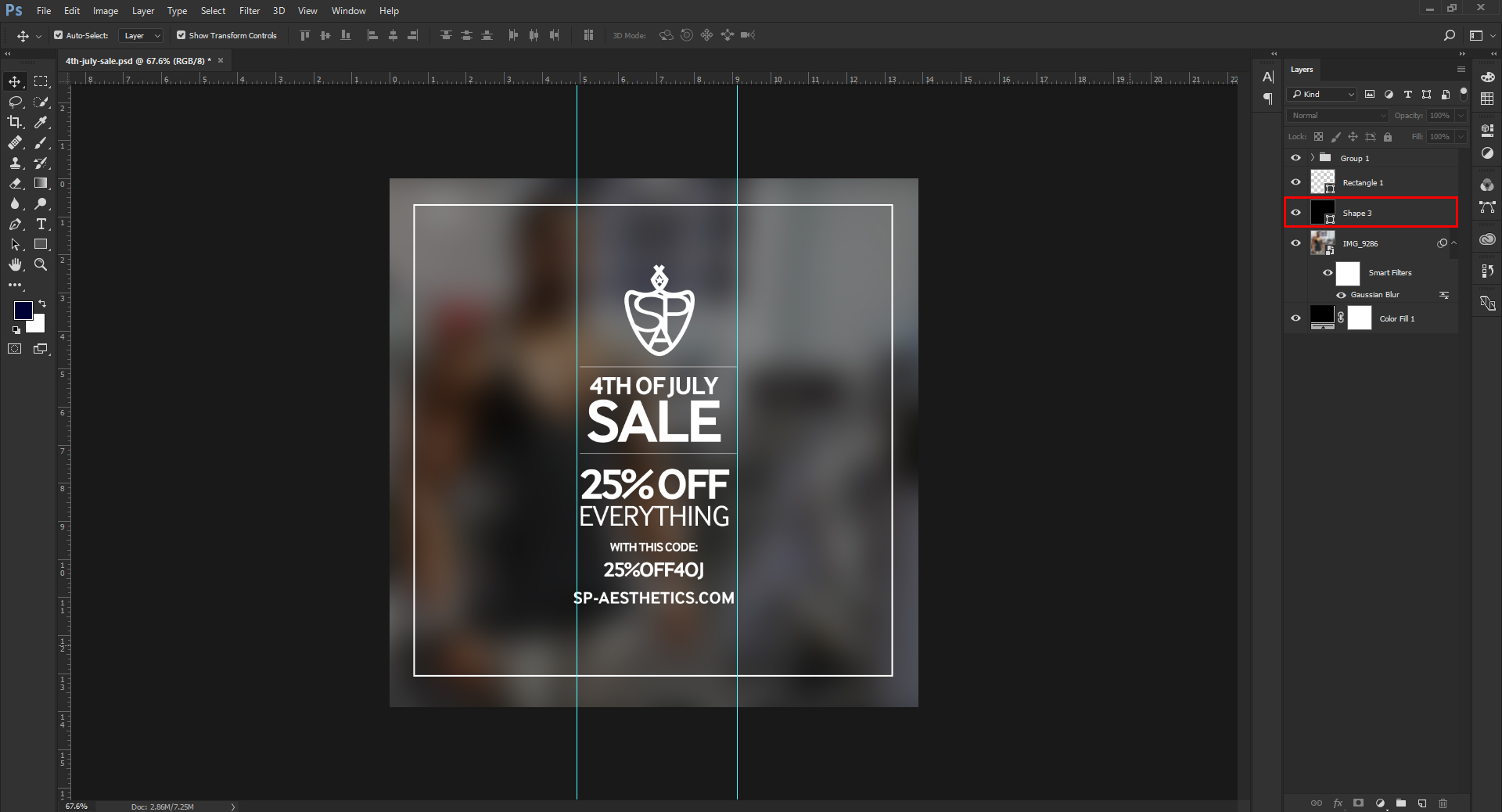Add a layer mask icon
The height and width of the screenshot is (812, 1502).
tap(1359, 803)
